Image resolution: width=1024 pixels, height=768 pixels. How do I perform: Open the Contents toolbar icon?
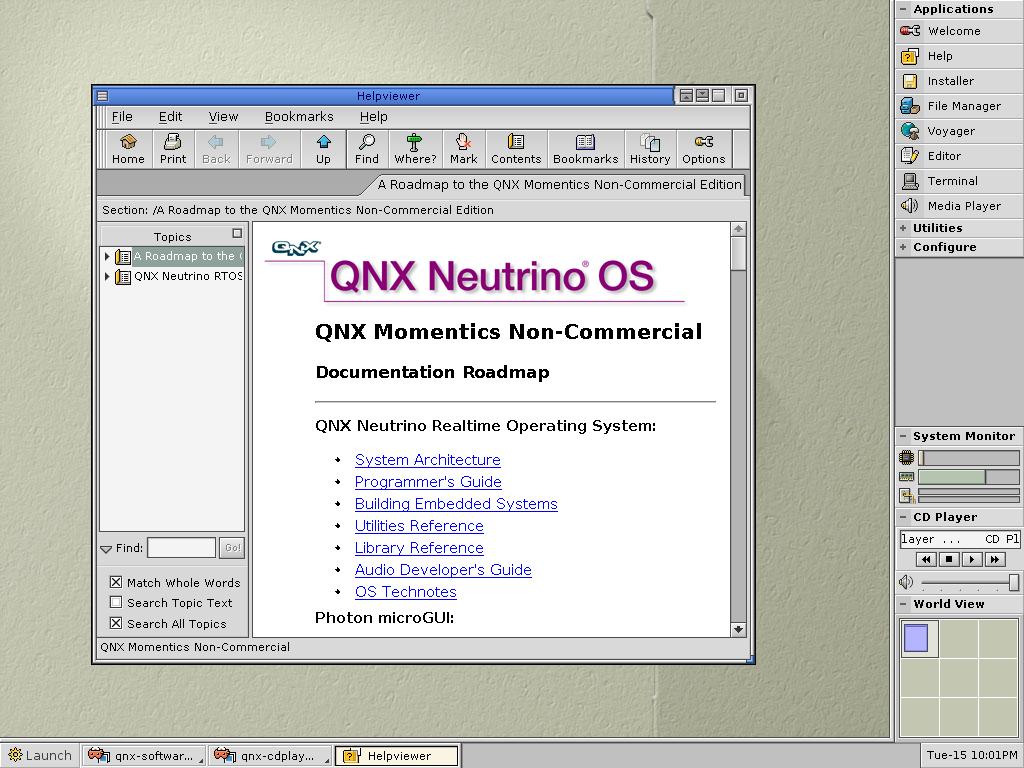click(x=516, y=148)
